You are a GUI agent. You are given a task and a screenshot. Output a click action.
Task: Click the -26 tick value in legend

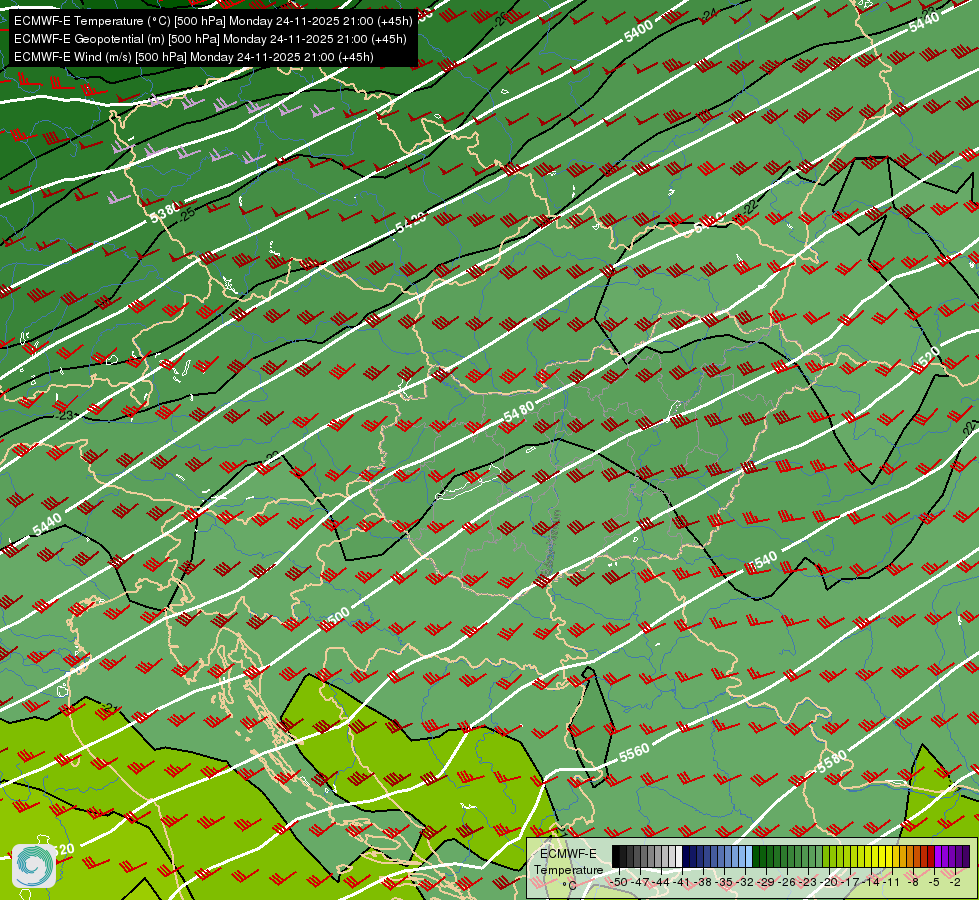coord(787,882)
